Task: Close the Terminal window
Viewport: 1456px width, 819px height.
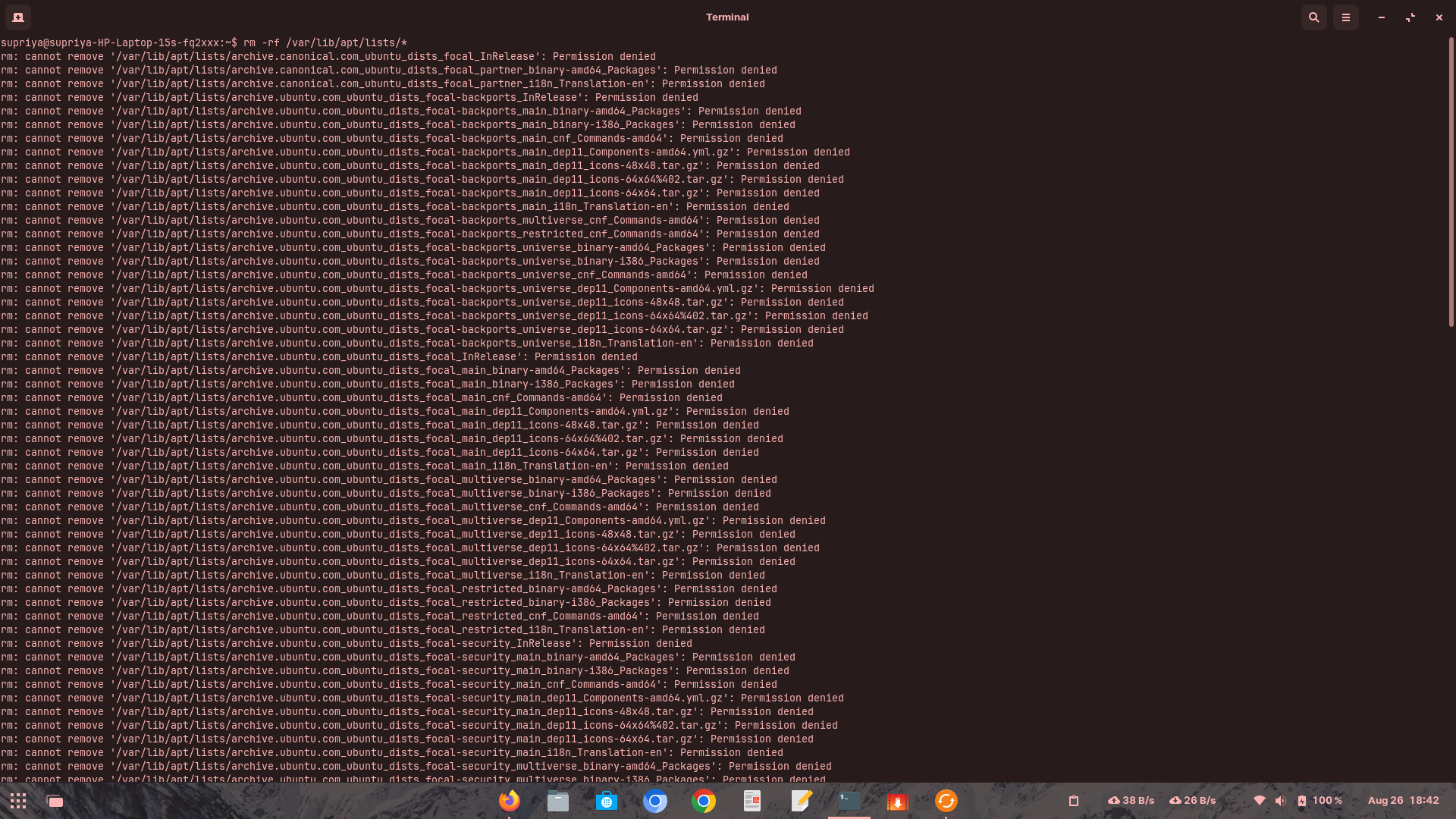Action: coord(1439,17)
